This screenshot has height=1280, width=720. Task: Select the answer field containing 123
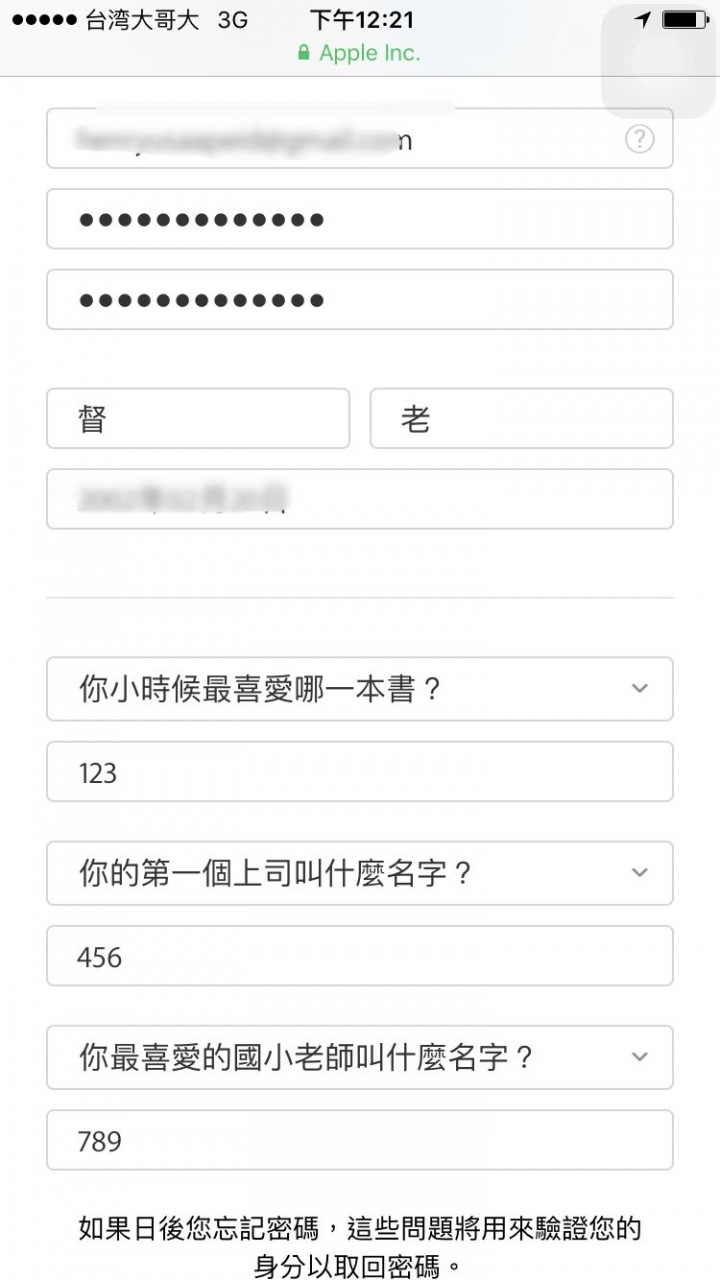[360, 771]
